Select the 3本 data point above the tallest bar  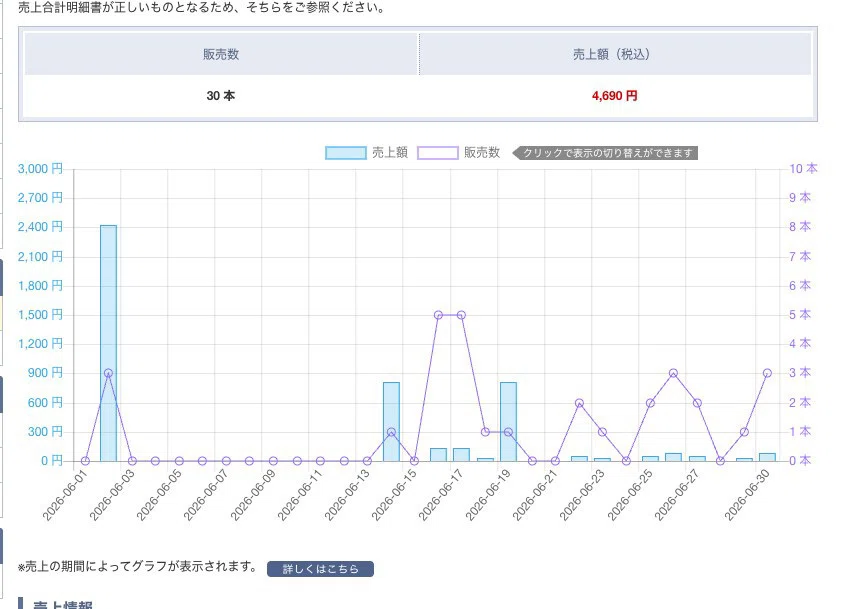pos(108,373)
